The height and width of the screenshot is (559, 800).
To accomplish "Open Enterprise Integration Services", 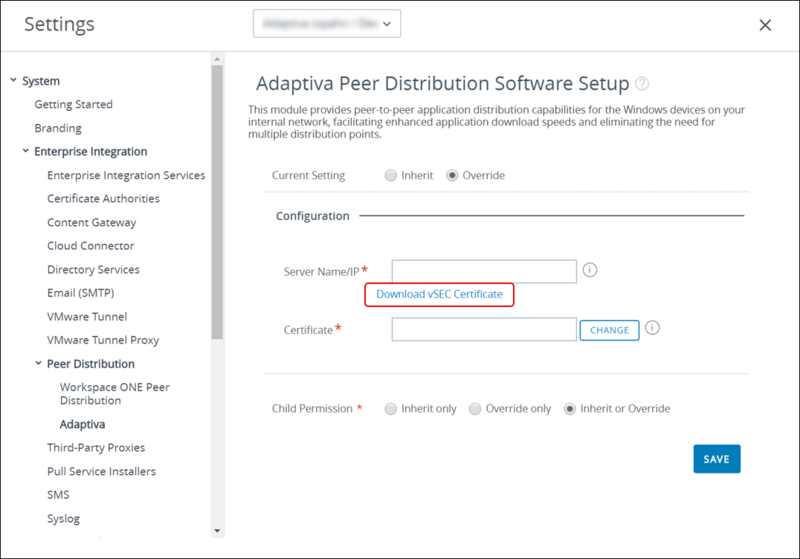I will coord(126,175).
